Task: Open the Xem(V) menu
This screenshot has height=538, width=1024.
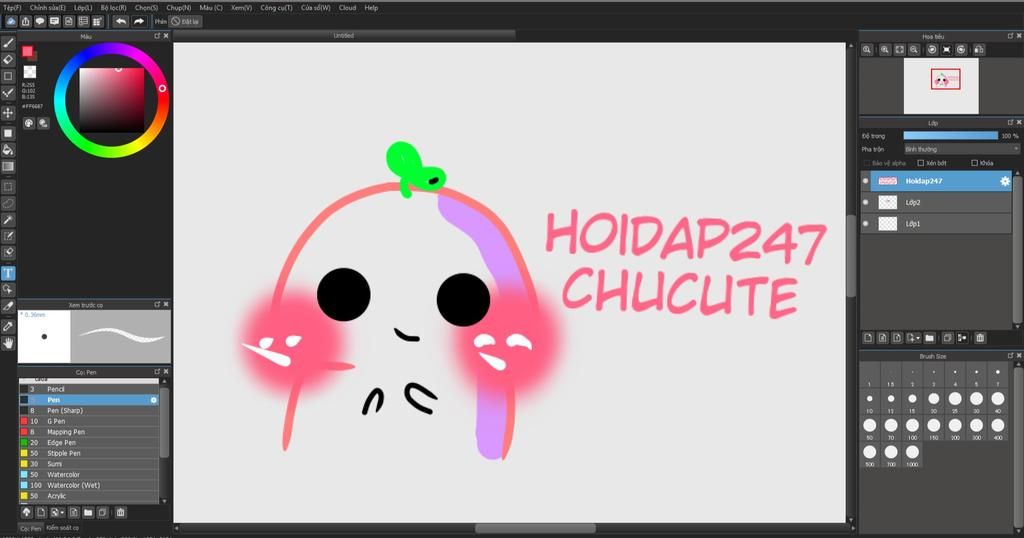Action: 242,8
